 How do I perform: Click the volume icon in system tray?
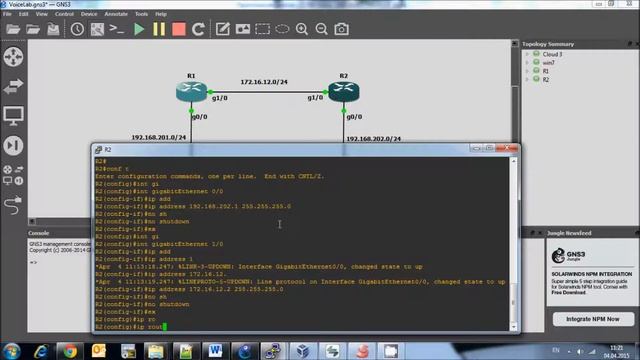[580, 351]
